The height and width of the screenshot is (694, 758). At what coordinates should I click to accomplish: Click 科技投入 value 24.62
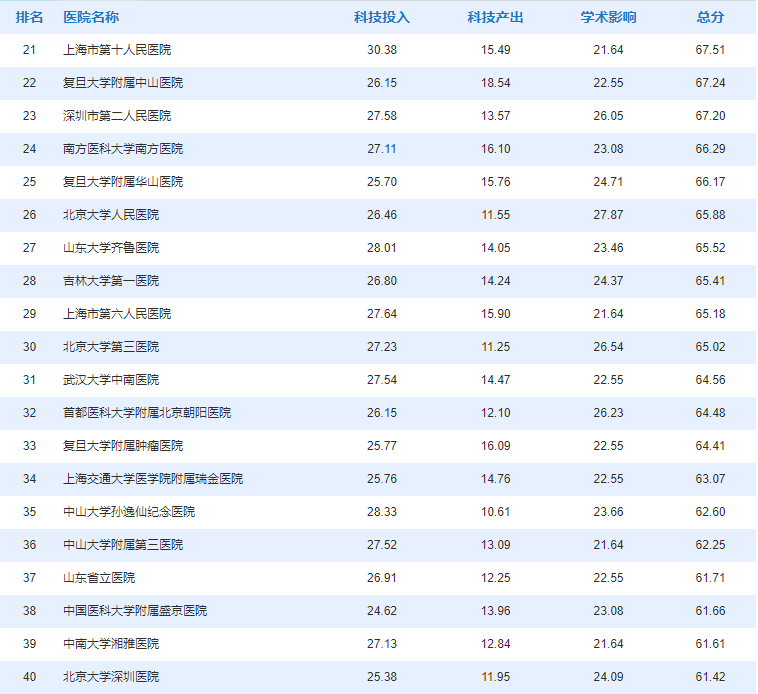(382, 611)
